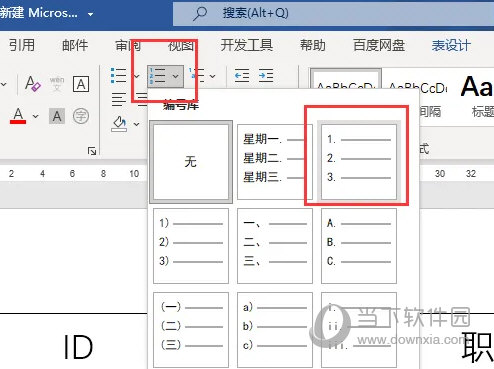Viewport: 494px width, 369px height.
Task: Open the 引用 ribbon tab
Action: [22, 45]
